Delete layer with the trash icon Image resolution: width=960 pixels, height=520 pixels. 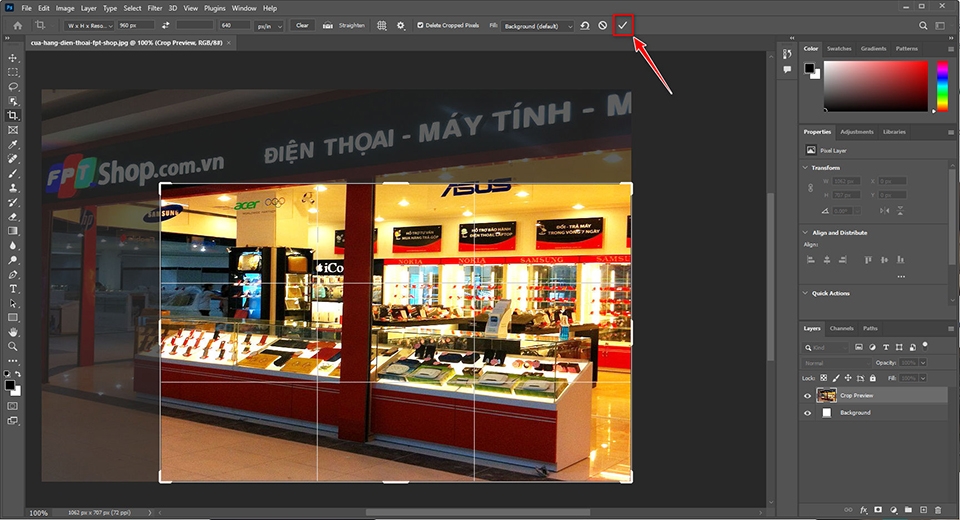tap(938, 510)
